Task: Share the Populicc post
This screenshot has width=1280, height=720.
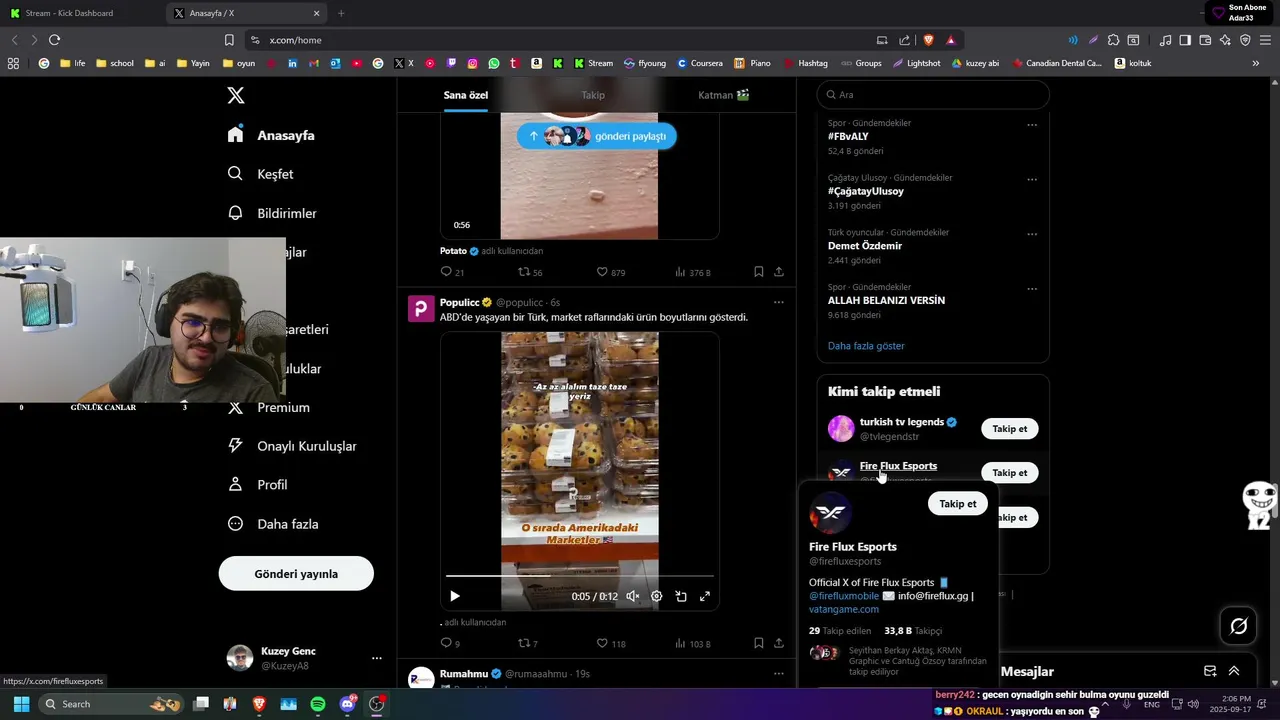Action: [x=779, y=644]
